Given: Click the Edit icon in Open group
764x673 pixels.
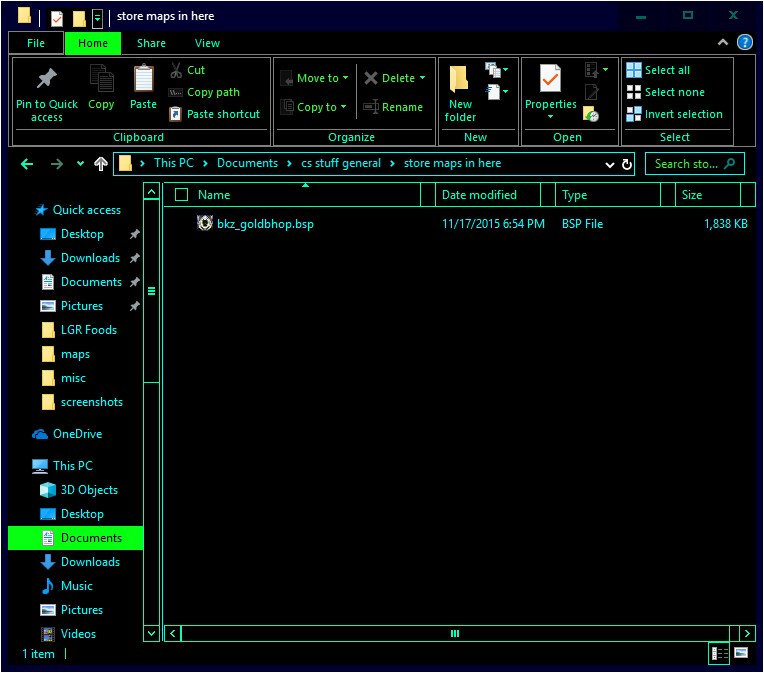Looking at the screenshot, I should click(x=592, y=91).
